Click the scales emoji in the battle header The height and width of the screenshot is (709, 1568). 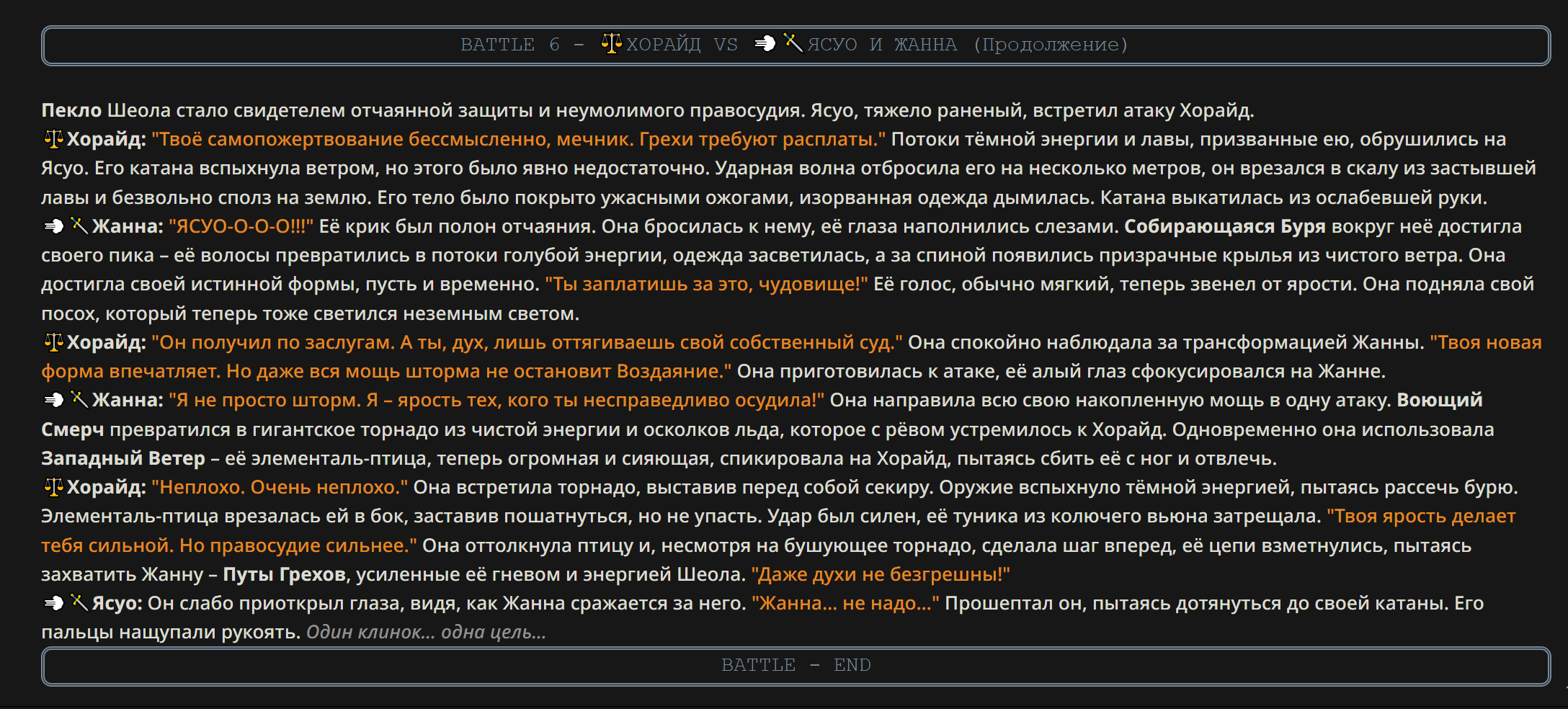[x=612, y=44]
